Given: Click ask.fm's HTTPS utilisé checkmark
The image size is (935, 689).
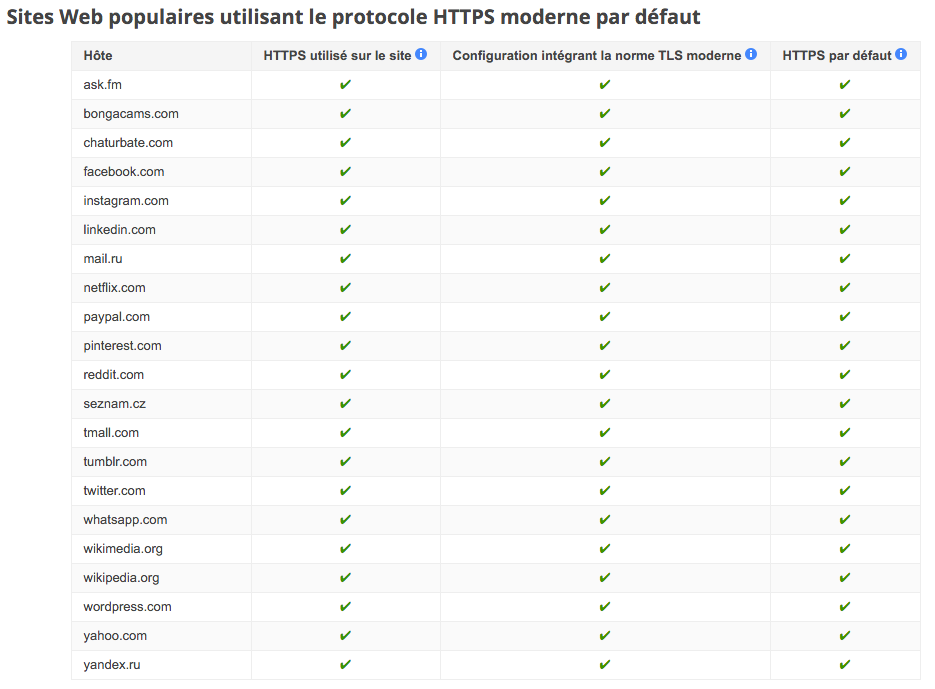Looking at the screenshot, I should click(x=345, y=85).
